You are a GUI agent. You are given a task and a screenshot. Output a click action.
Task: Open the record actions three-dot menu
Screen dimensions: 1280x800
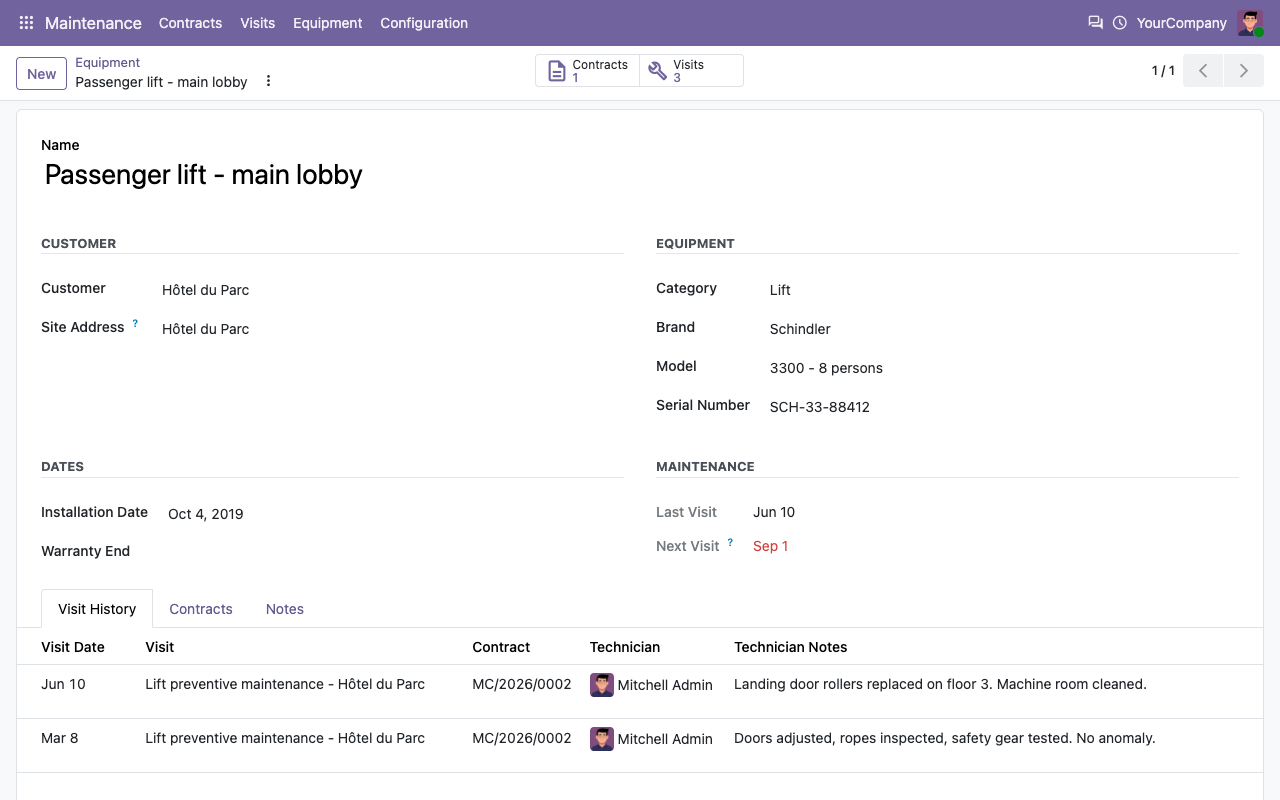[268, 81]
